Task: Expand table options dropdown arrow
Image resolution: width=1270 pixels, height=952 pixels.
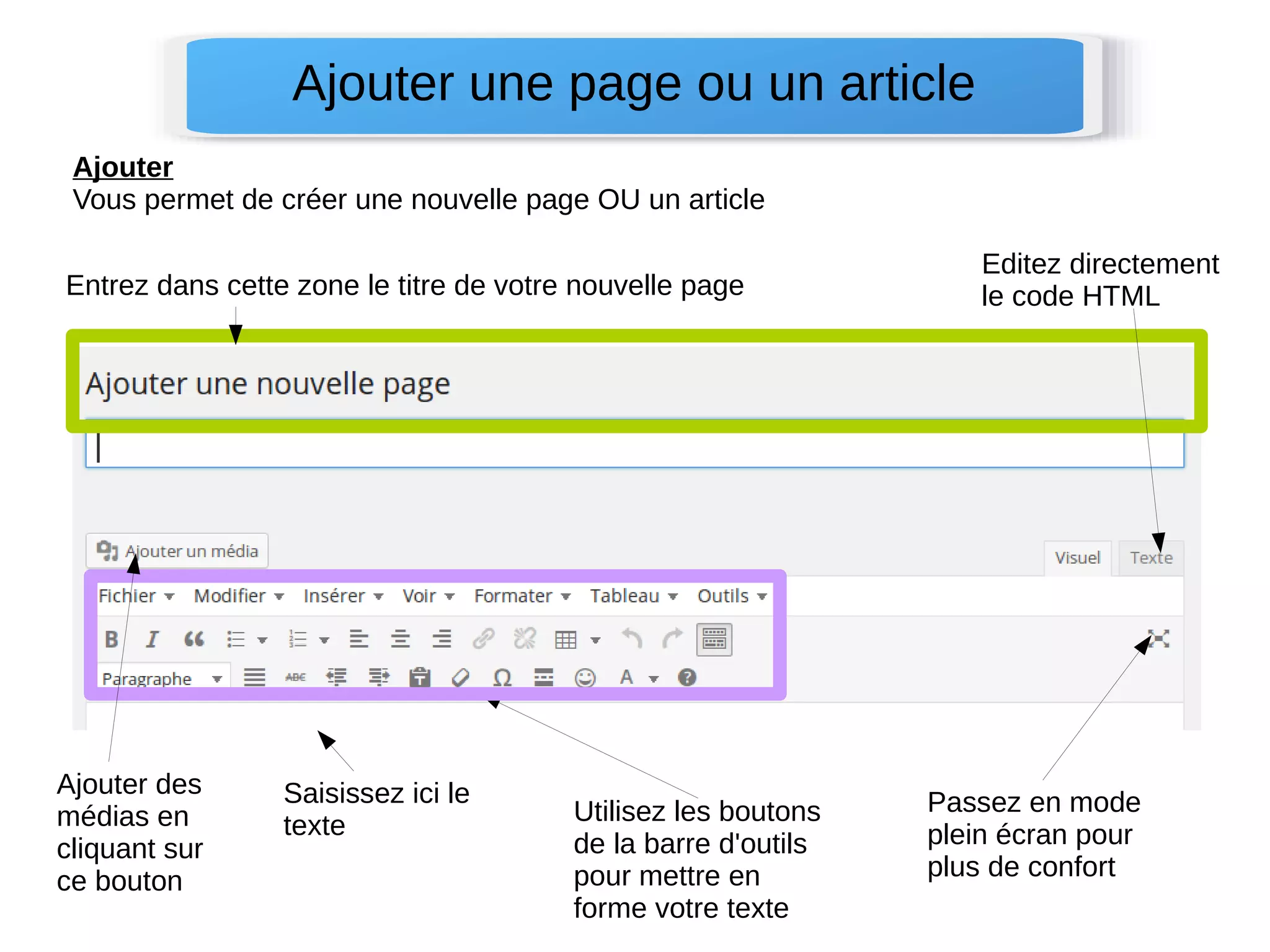Action: [x=595, y=640]
